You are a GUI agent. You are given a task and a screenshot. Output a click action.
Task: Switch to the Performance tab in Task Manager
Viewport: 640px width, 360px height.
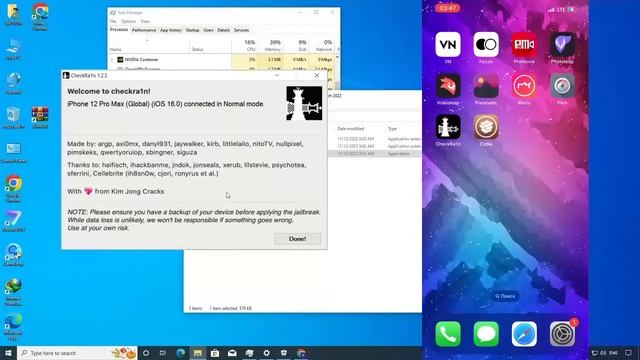144,30
